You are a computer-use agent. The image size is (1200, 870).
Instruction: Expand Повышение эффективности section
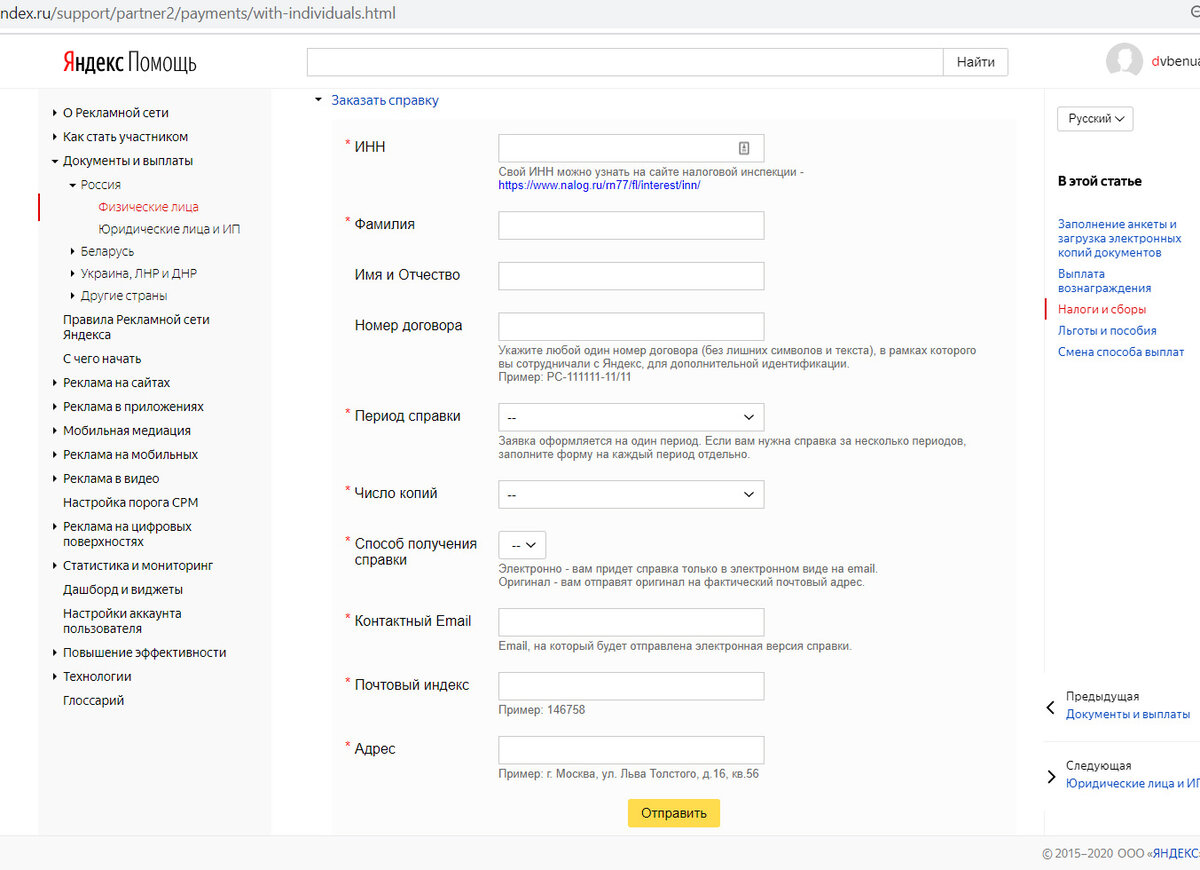click(x=55, y=653)
